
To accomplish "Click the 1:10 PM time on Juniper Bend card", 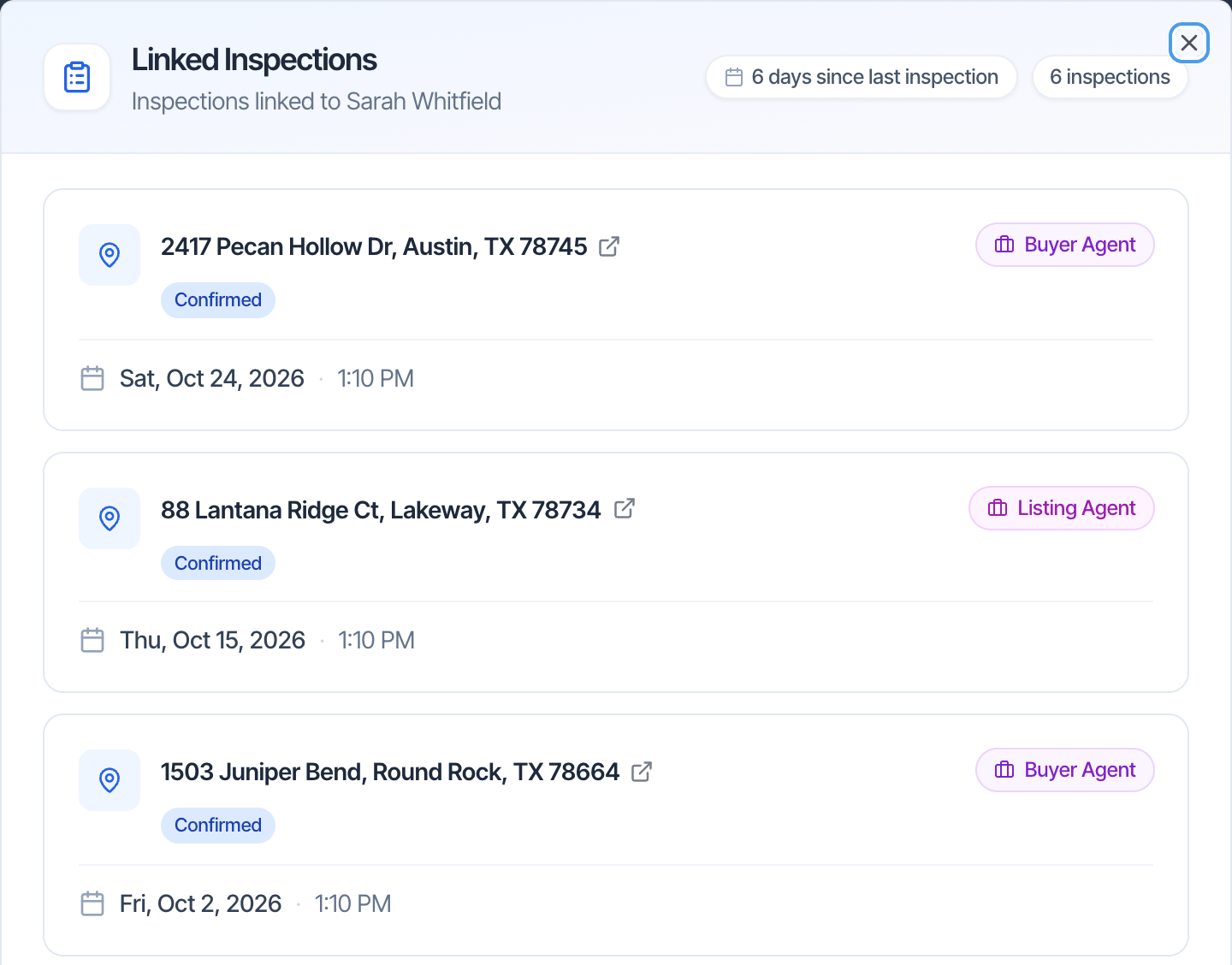I will pos(353,903).
